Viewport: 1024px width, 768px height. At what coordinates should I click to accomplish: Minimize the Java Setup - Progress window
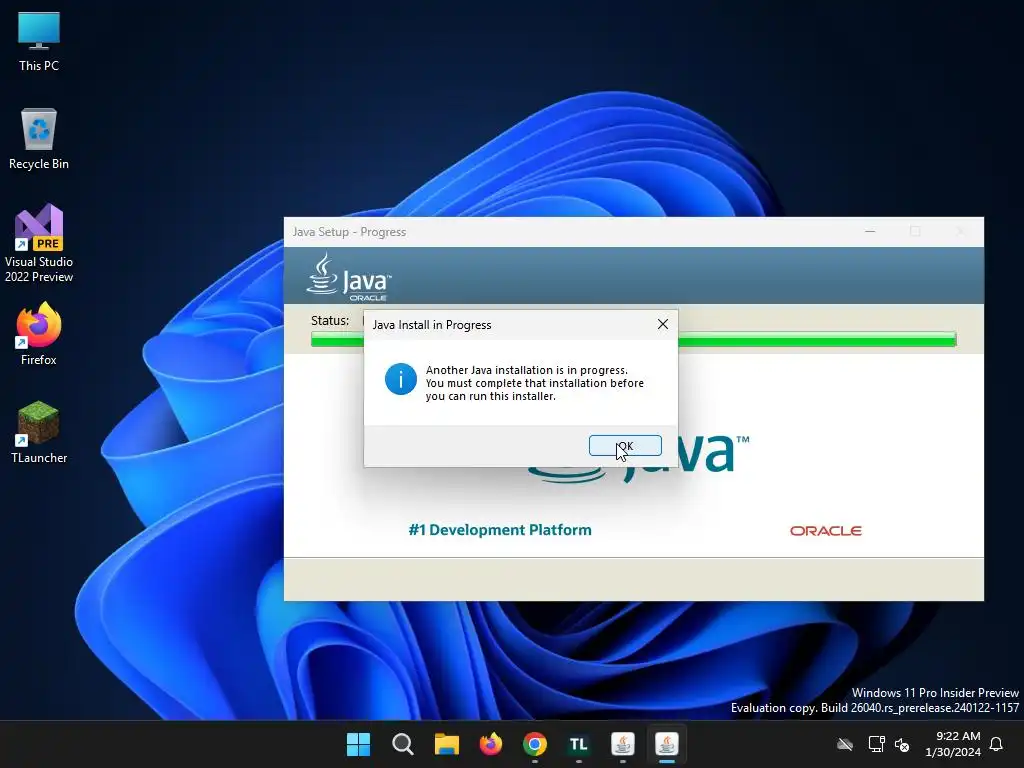point(870,231)
